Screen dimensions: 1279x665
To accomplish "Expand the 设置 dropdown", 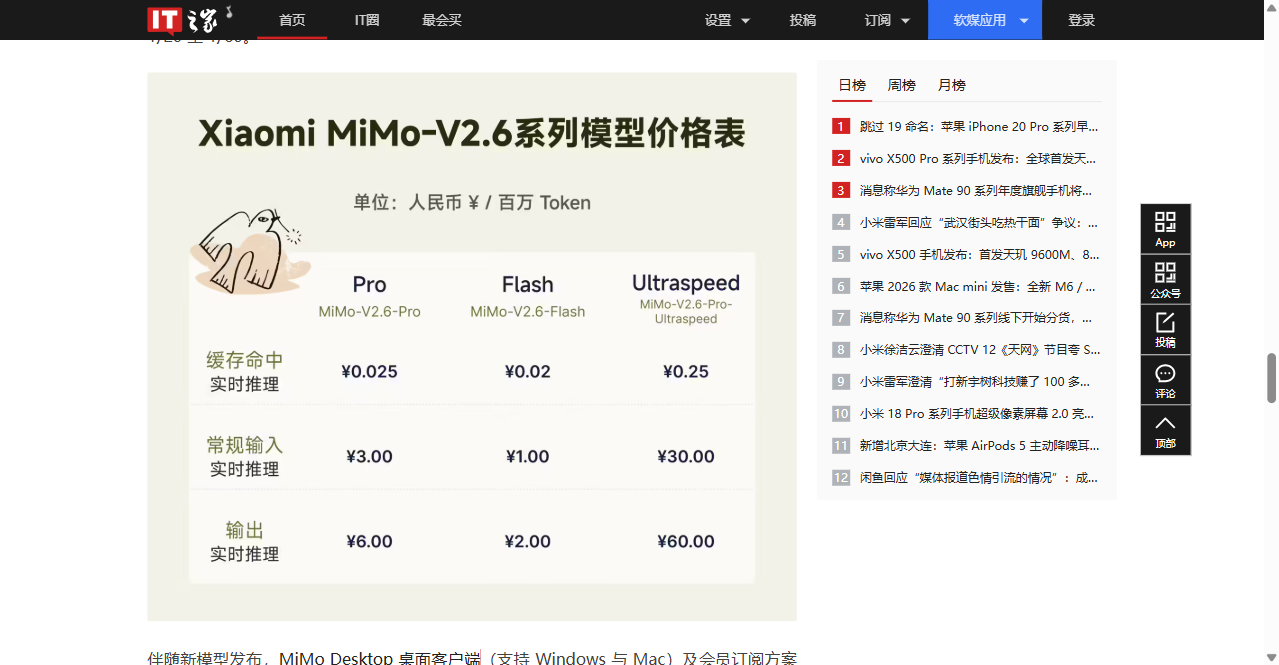I will click(x=727, y=20).
